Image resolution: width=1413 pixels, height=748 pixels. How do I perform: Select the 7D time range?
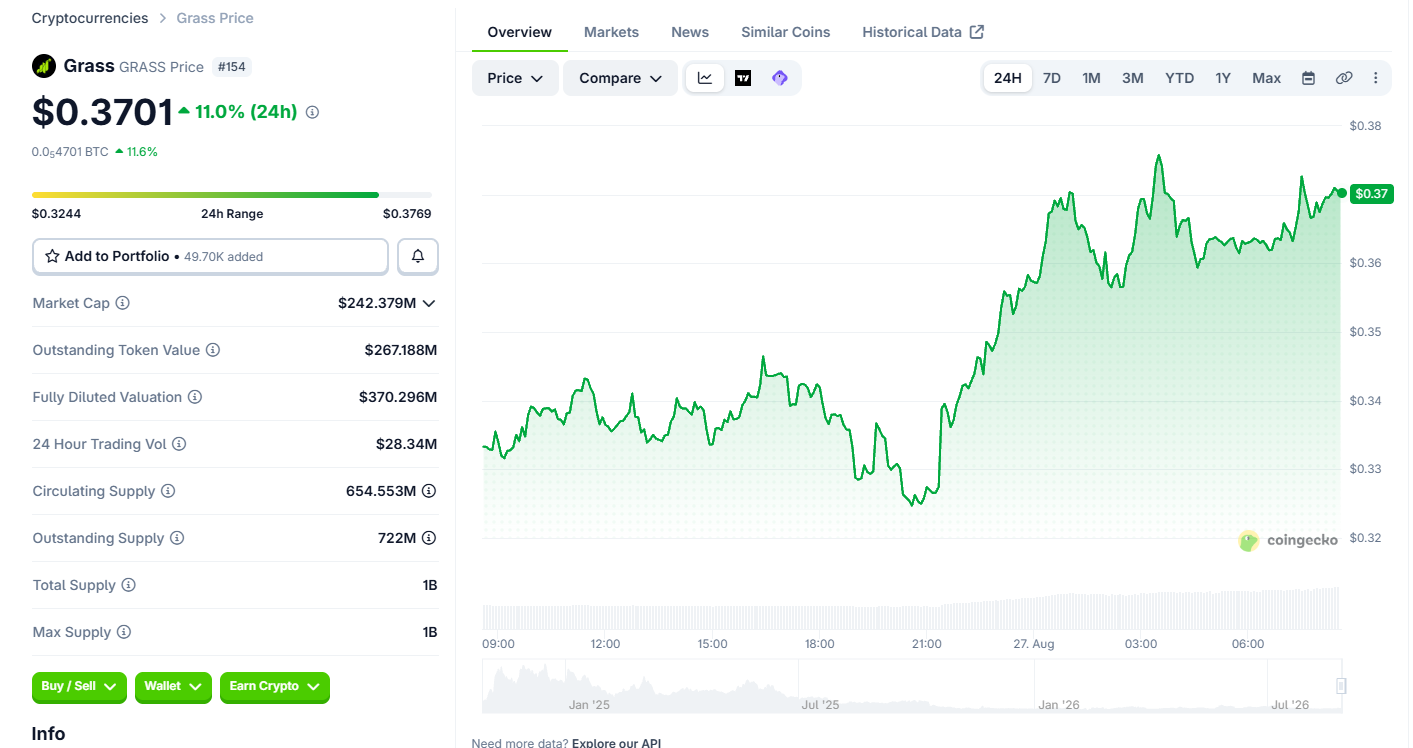[x=1052, y=78]
